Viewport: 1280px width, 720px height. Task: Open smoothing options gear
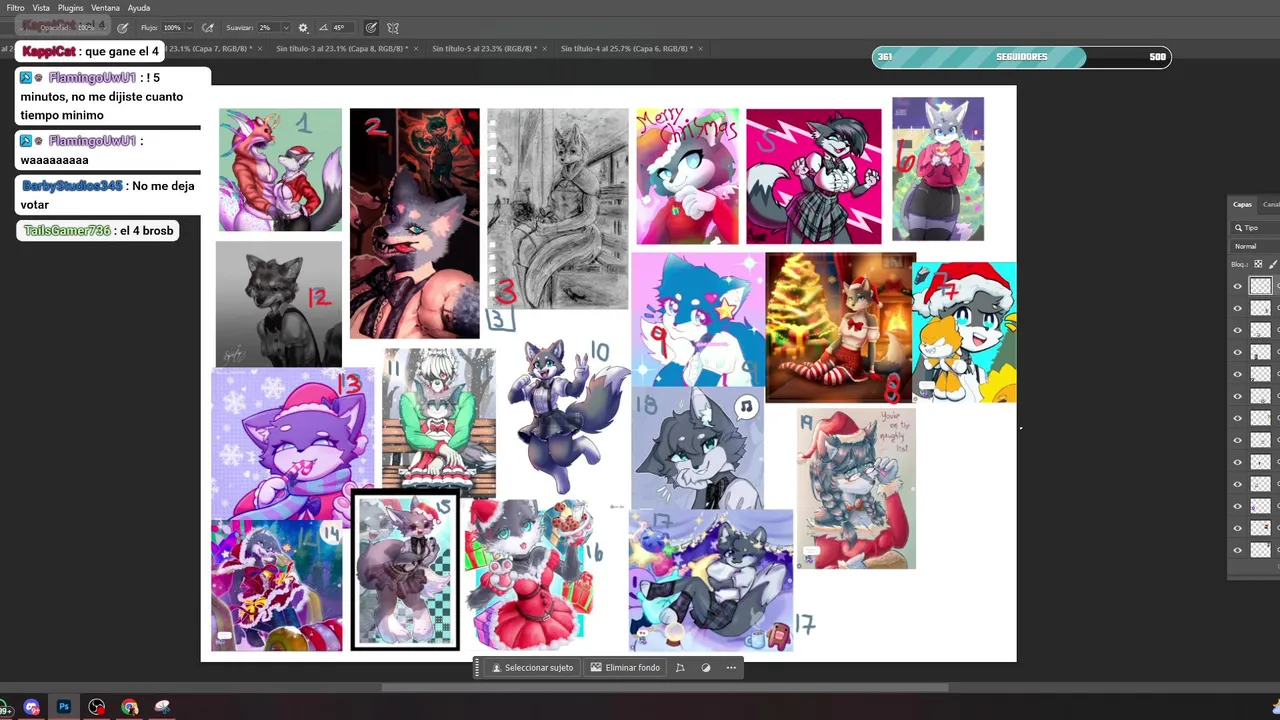303,28
